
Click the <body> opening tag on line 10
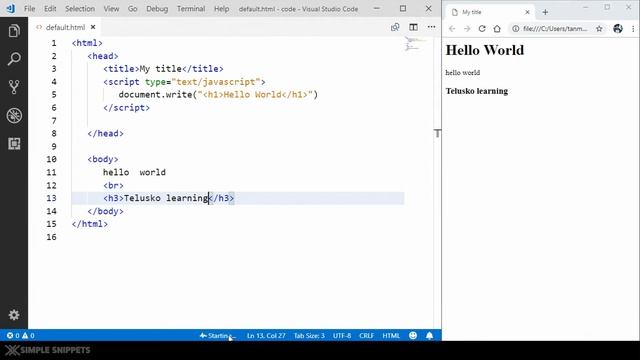point(103,159)
